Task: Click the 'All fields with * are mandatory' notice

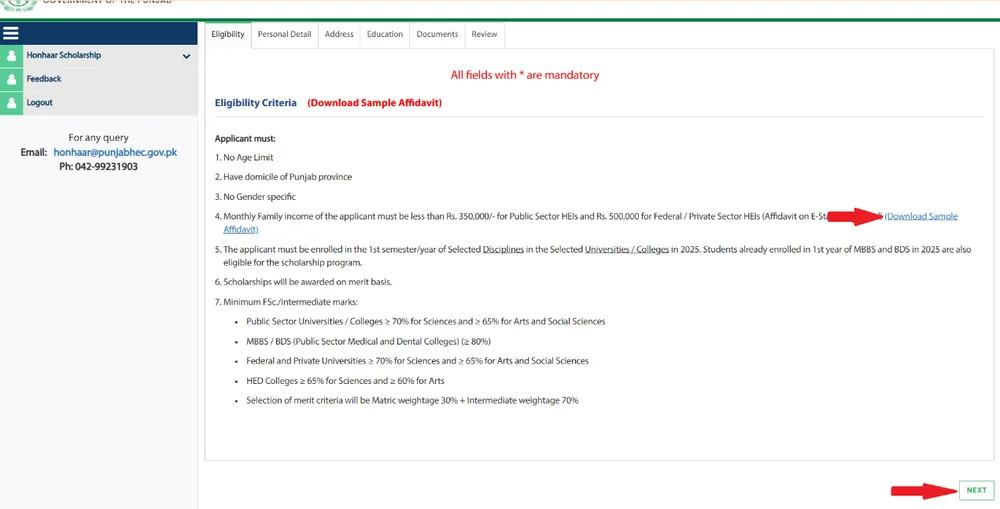Action: pyautogui.click(x=525, y=75)
